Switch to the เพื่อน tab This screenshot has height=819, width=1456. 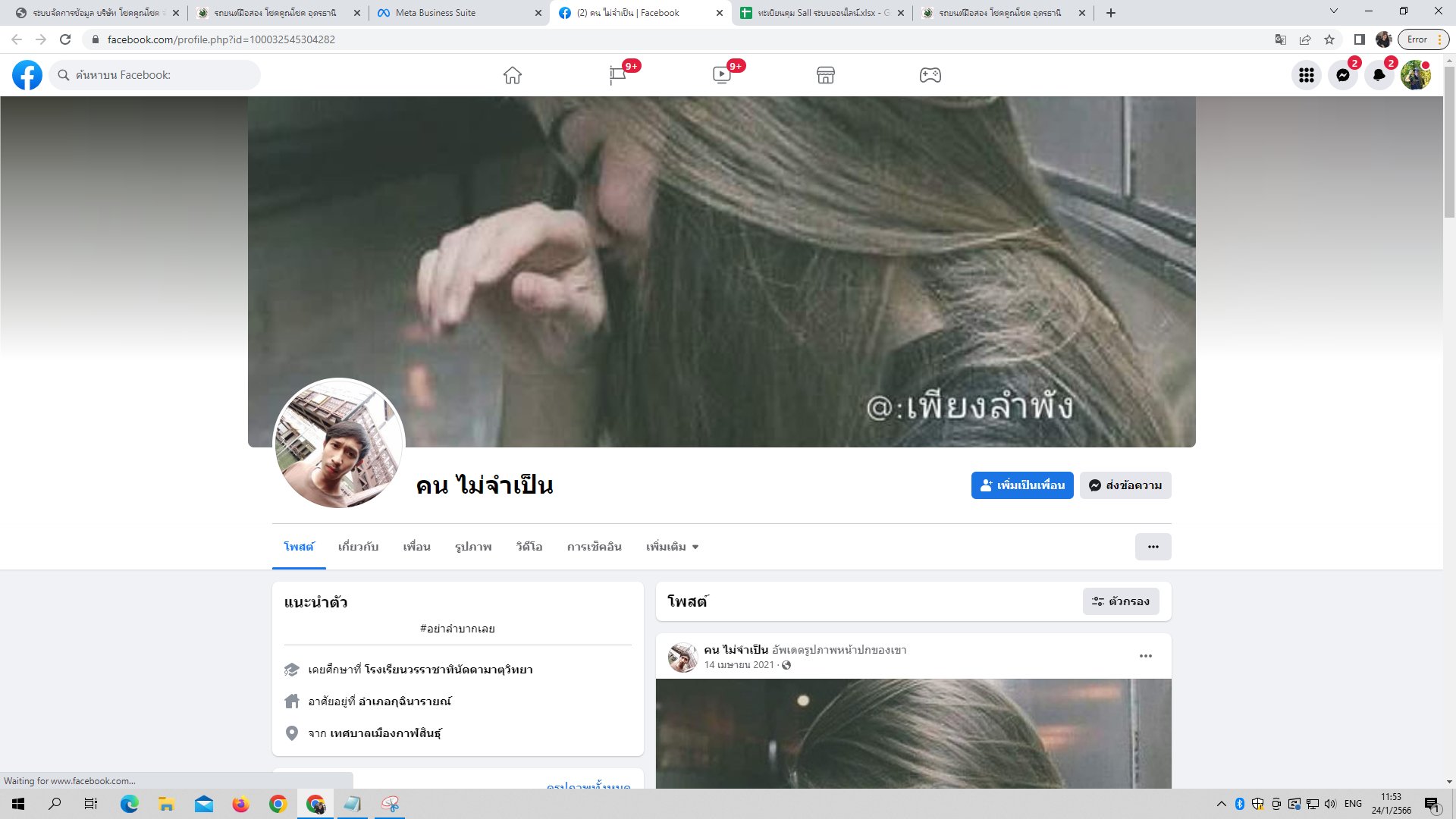[x=416, y=547]
